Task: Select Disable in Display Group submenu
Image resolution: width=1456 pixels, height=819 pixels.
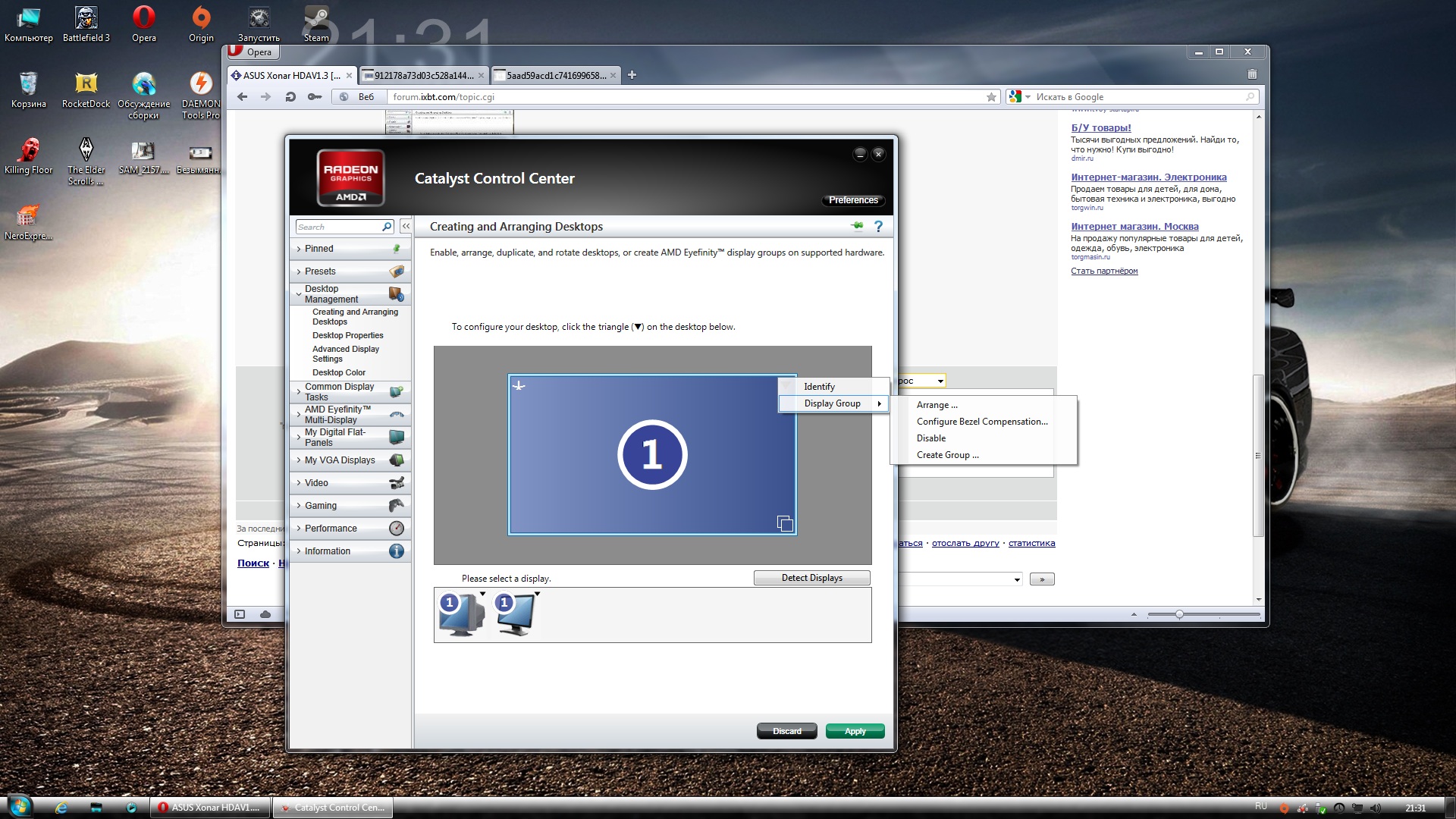Action: (983, 438)
